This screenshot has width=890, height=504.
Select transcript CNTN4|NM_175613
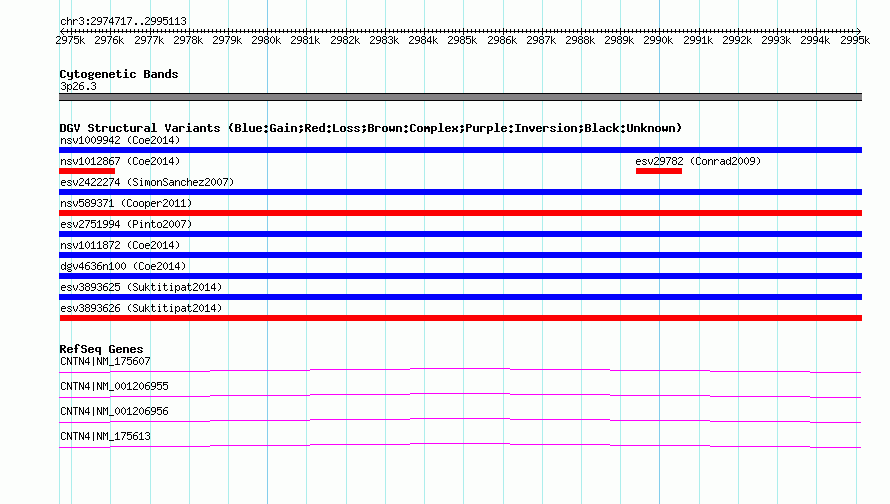(x=105, y=436)
